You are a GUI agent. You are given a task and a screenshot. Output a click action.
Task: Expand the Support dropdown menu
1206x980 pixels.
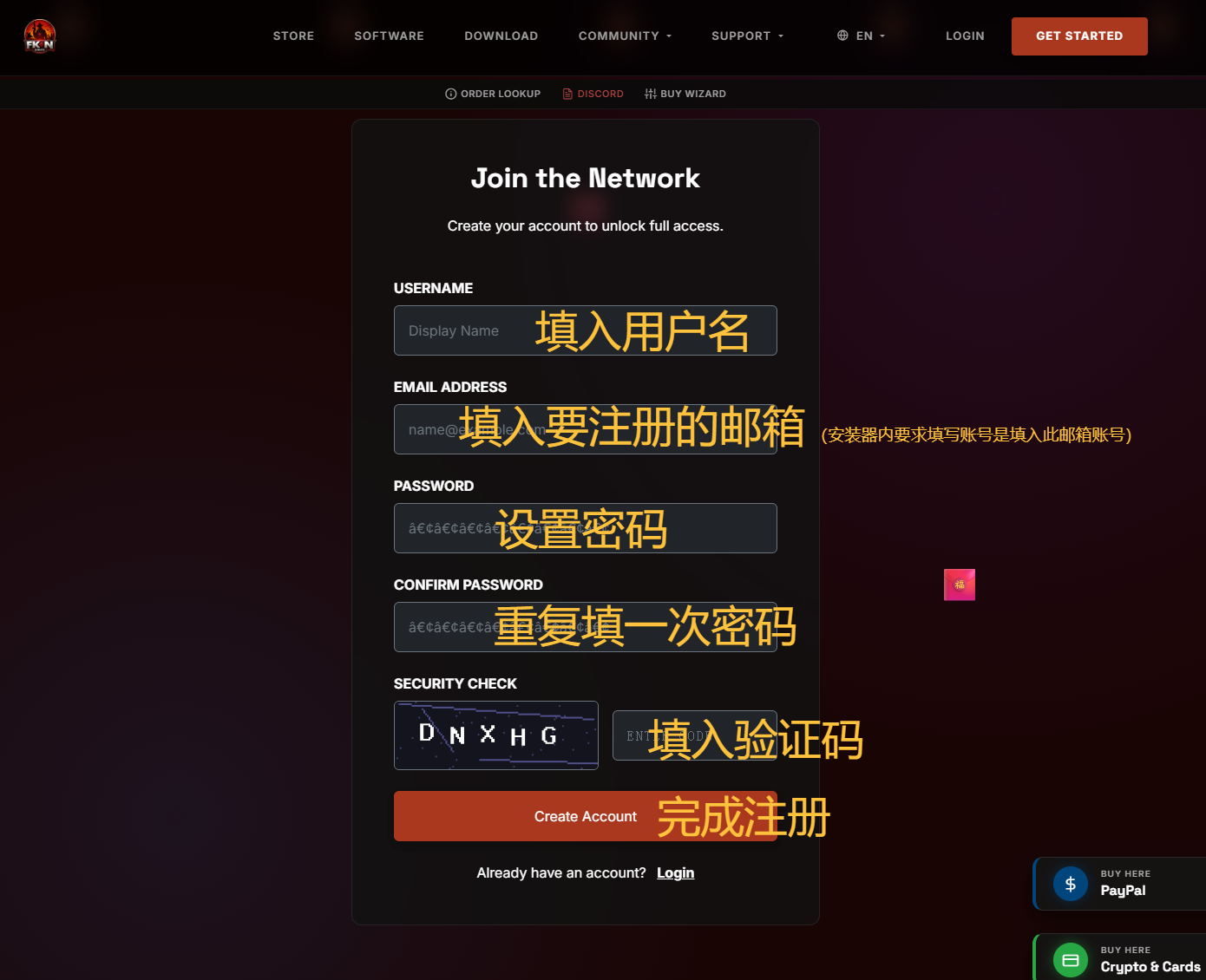click(x=747, y=36)
